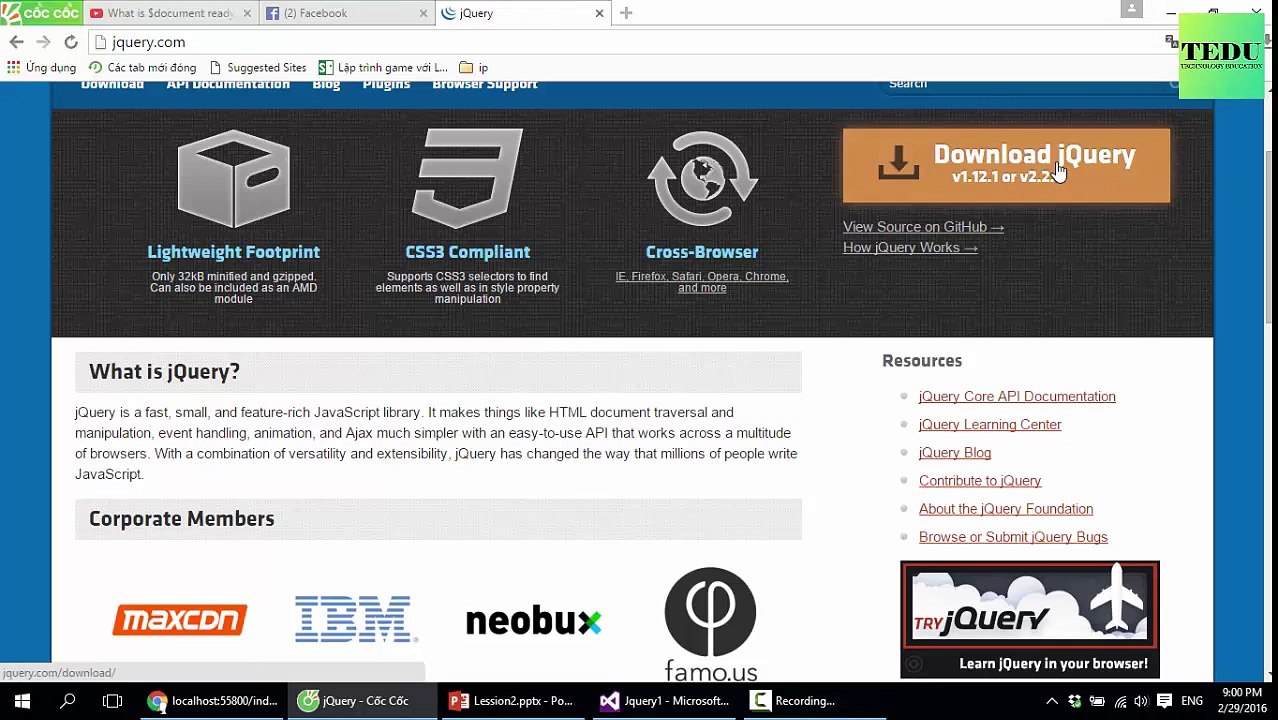Image resolution: width=1278 pixels, height=720 pixels.
Task: Click the site Search field
Action: tap(1030, 84)
